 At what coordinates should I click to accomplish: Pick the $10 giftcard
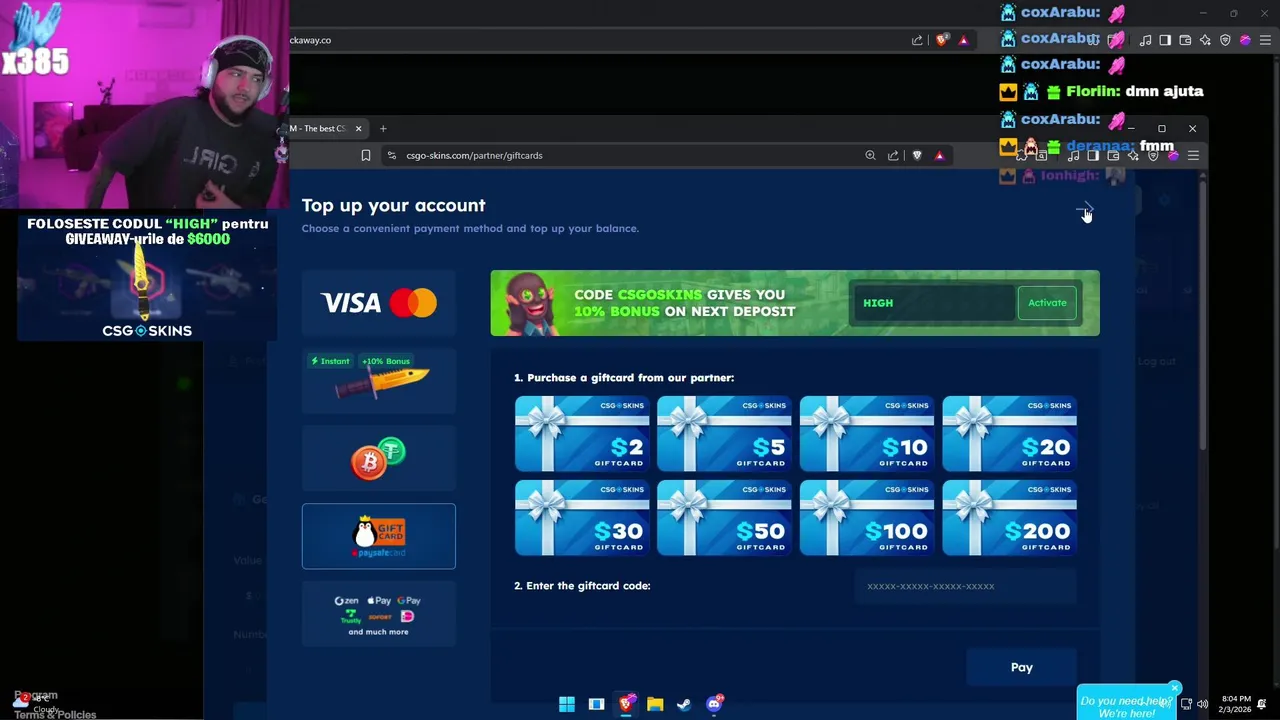(867, 434)
